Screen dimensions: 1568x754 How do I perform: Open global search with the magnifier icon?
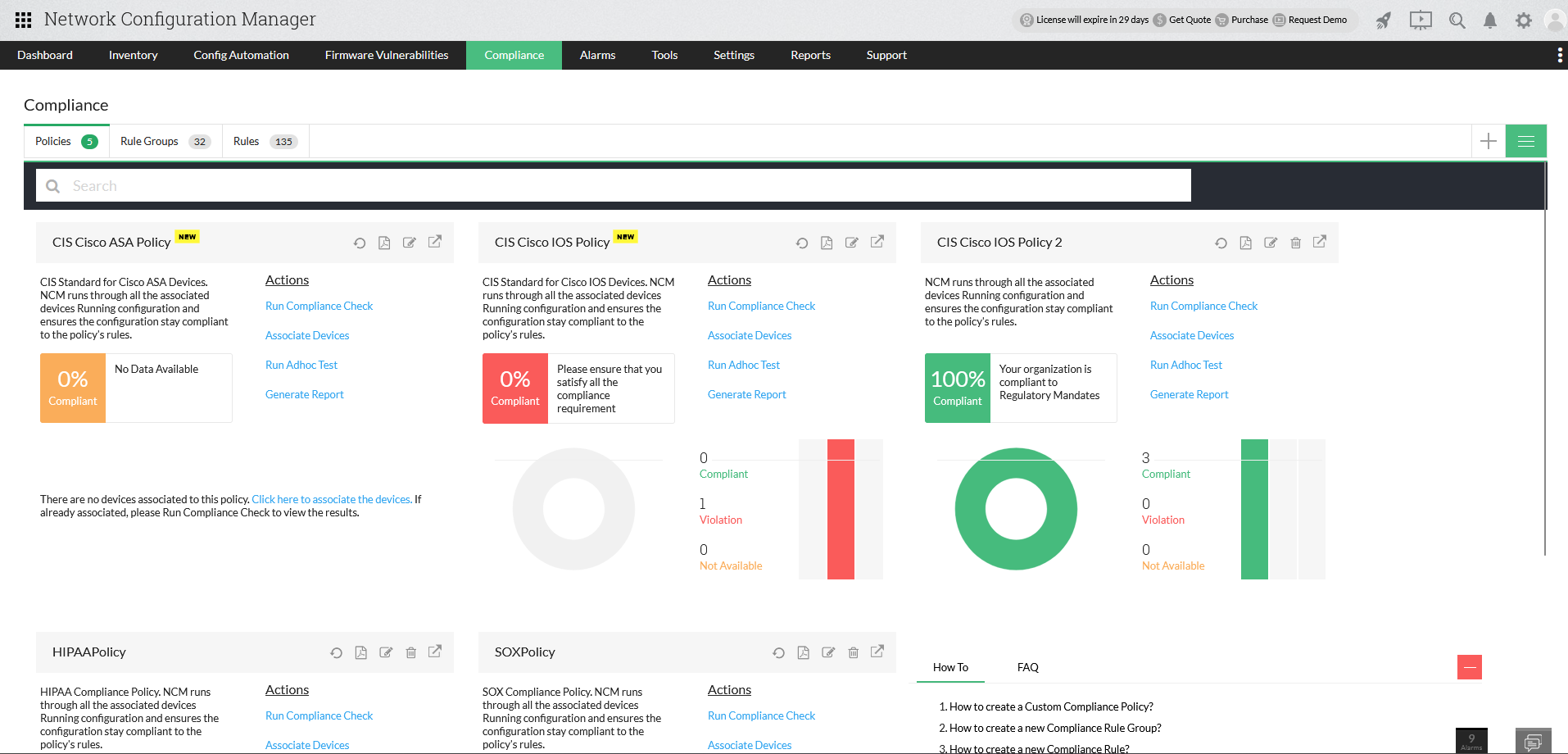[x=1457, y=20]
